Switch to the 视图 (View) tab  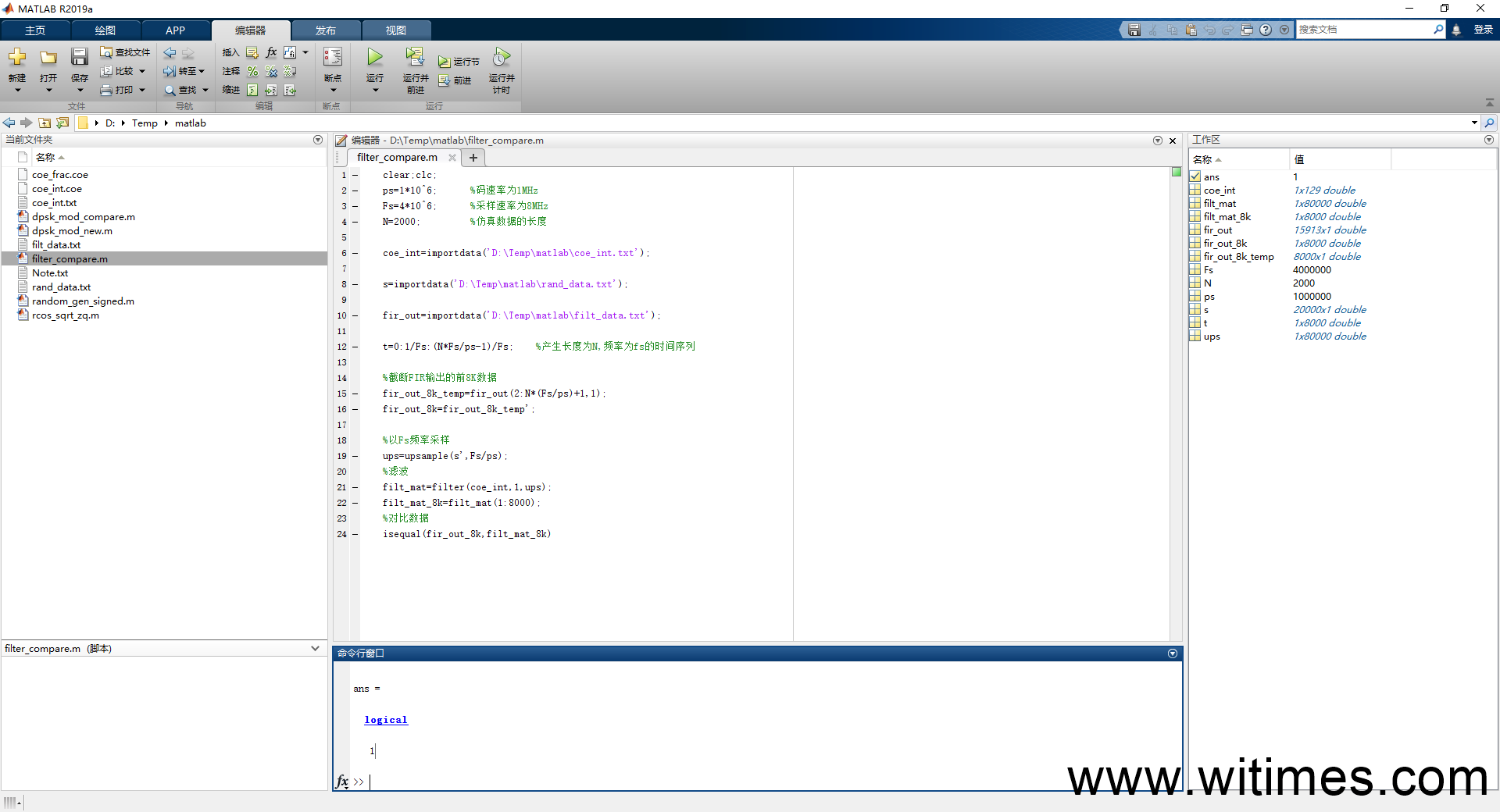[396, 30]
